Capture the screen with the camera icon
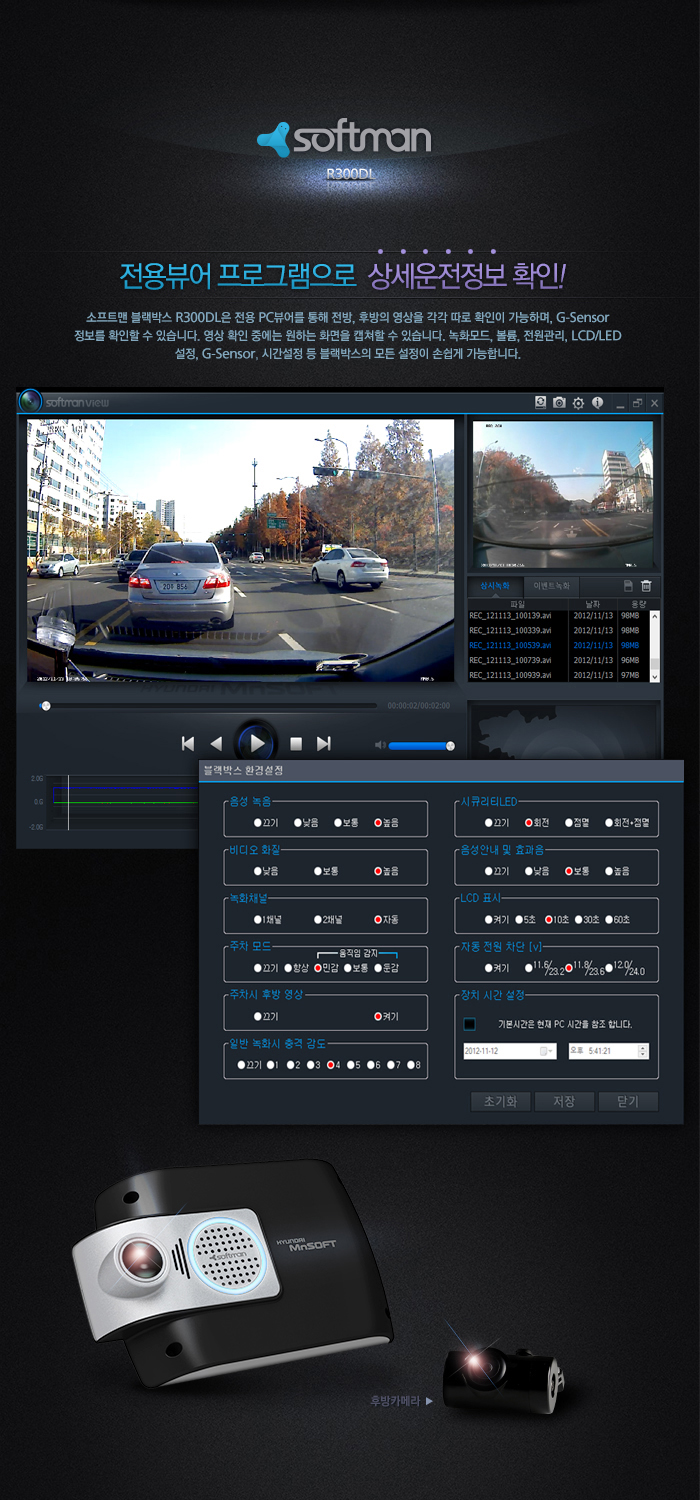Image resolution: width=700 pixels, height=1500 pixels. 559,402
